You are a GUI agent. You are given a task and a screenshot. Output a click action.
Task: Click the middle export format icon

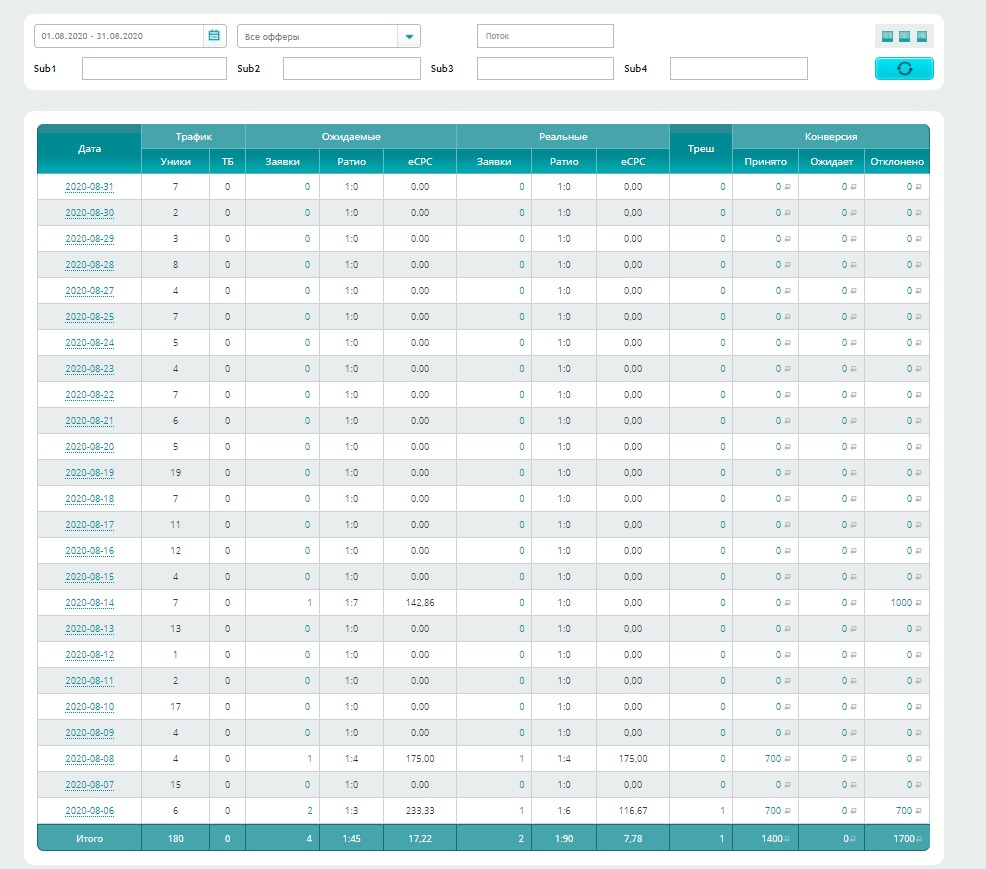tap(904, 36)
